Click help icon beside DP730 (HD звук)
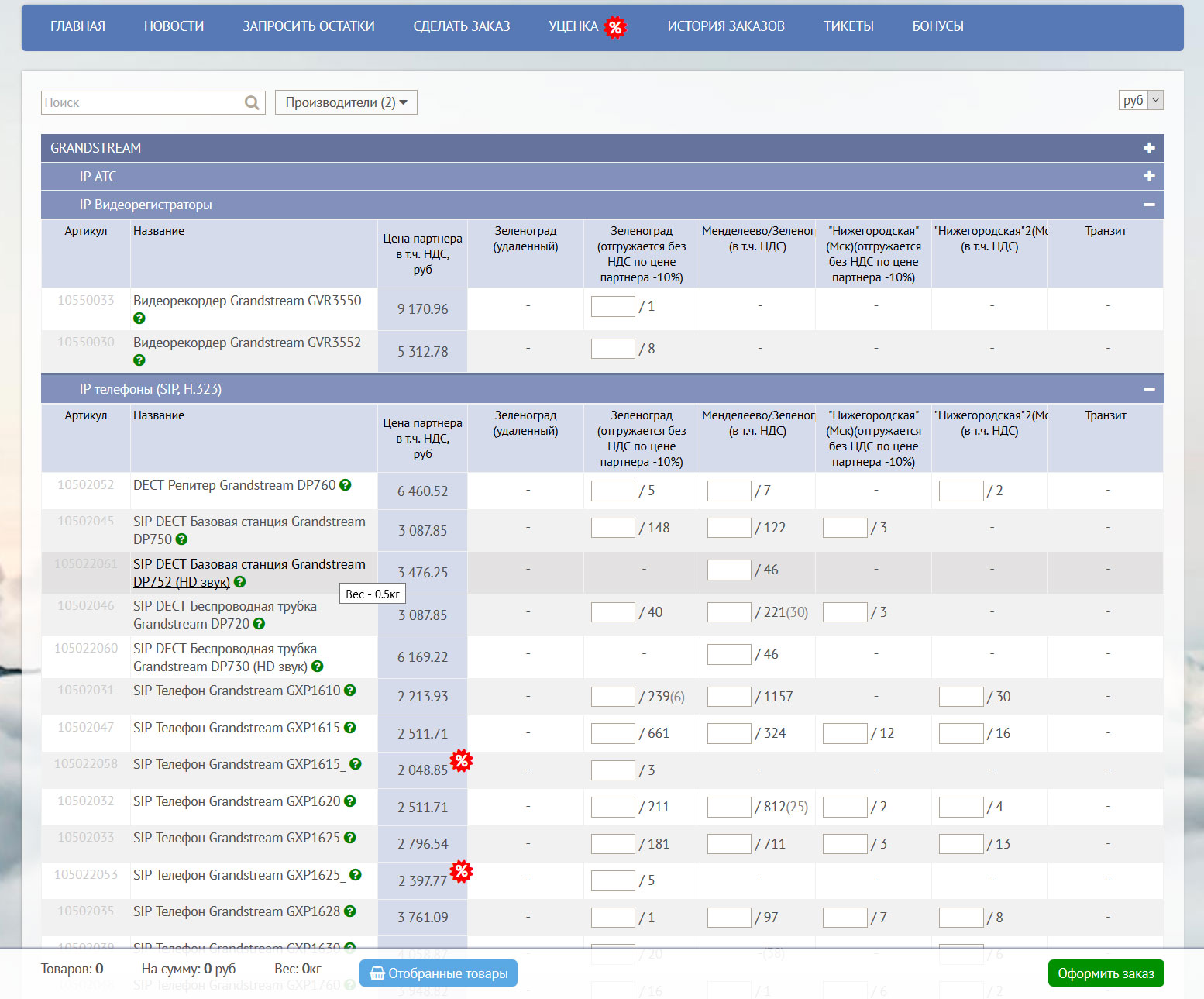Screen dimensions: 1204x999 (317, 667)
